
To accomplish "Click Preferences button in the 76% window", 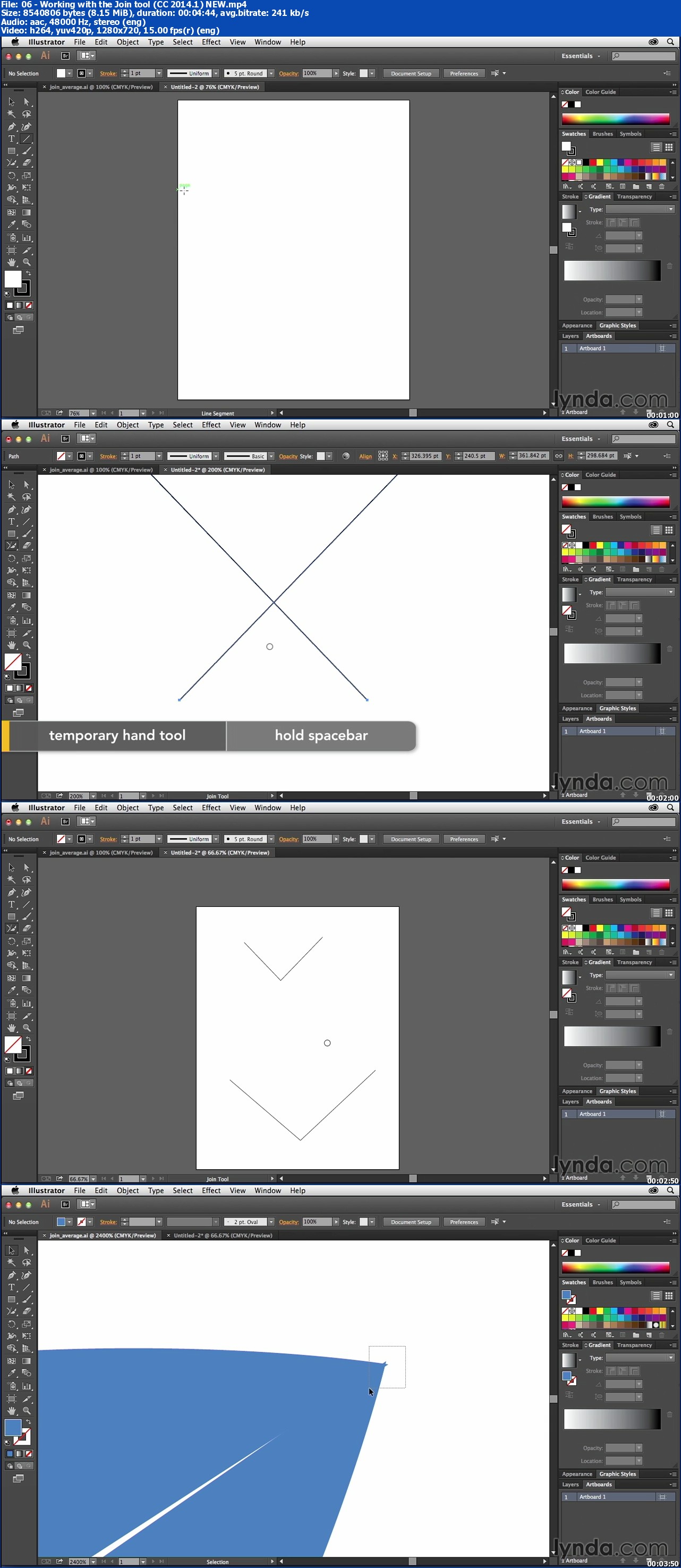I will click(464, 74).
